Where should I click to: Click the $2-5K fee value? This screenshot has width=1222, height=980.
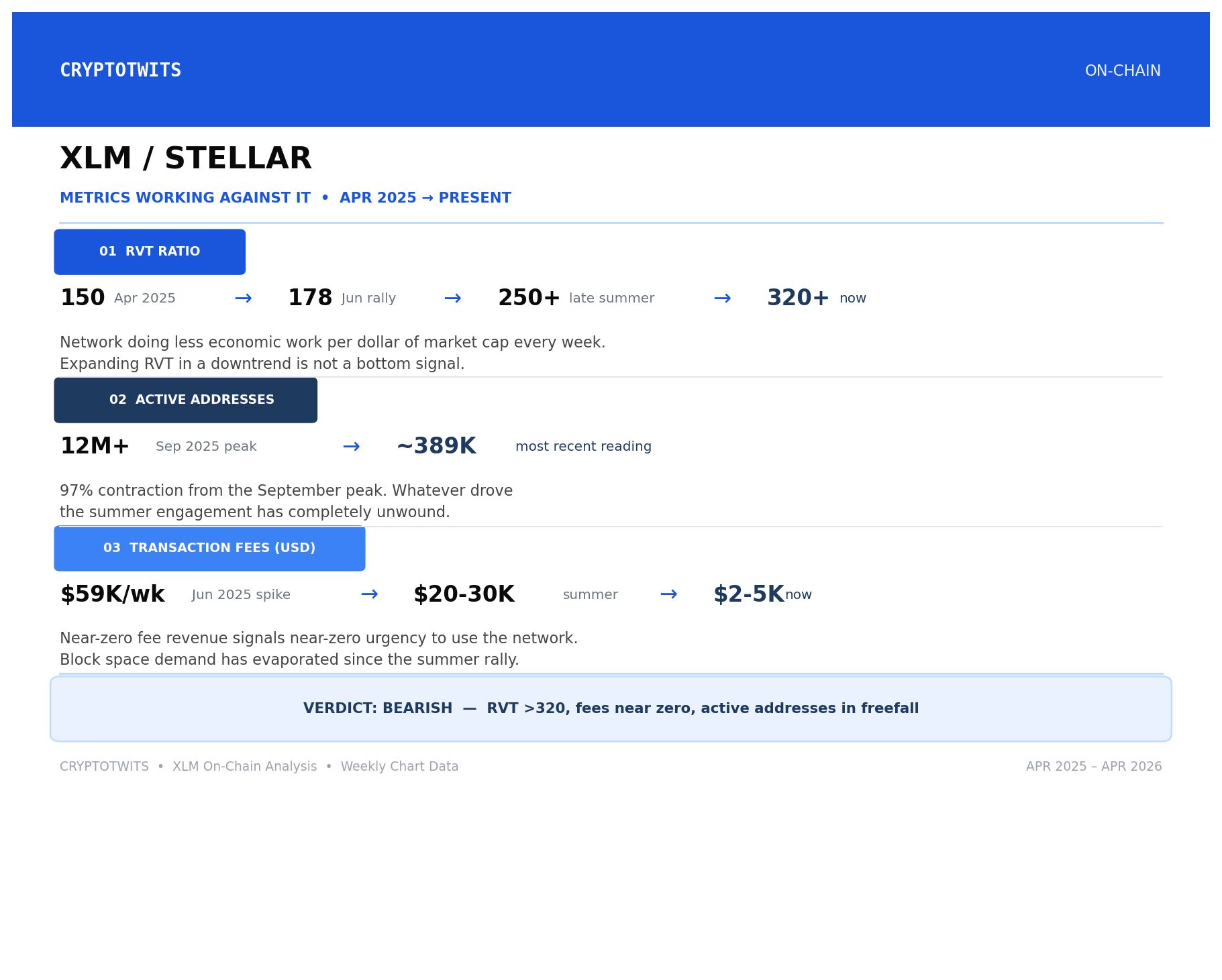[x=748, y=594]
